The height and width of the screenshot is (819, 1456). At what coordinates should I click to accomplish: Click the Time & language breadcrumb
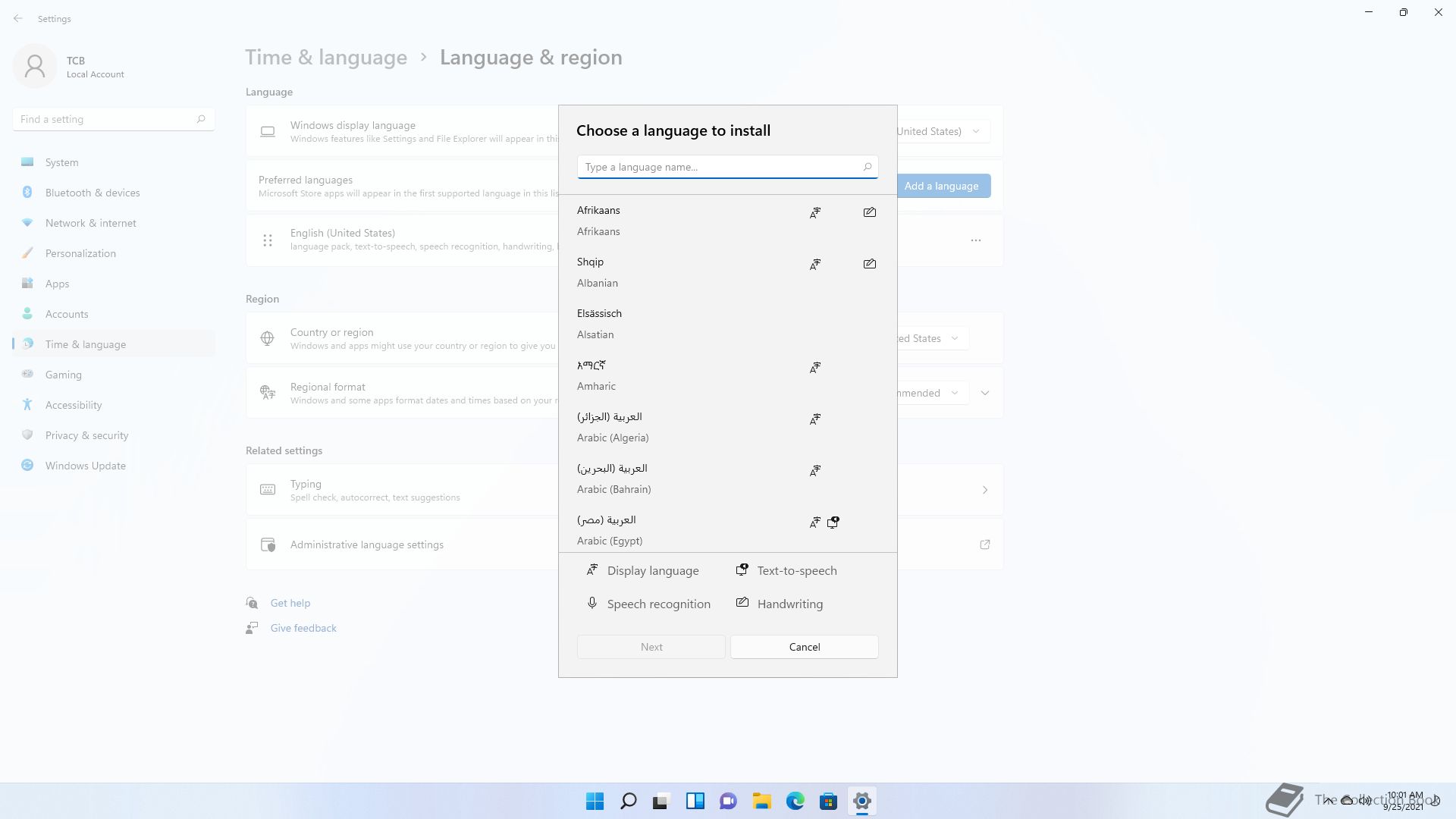pos(326,58)
